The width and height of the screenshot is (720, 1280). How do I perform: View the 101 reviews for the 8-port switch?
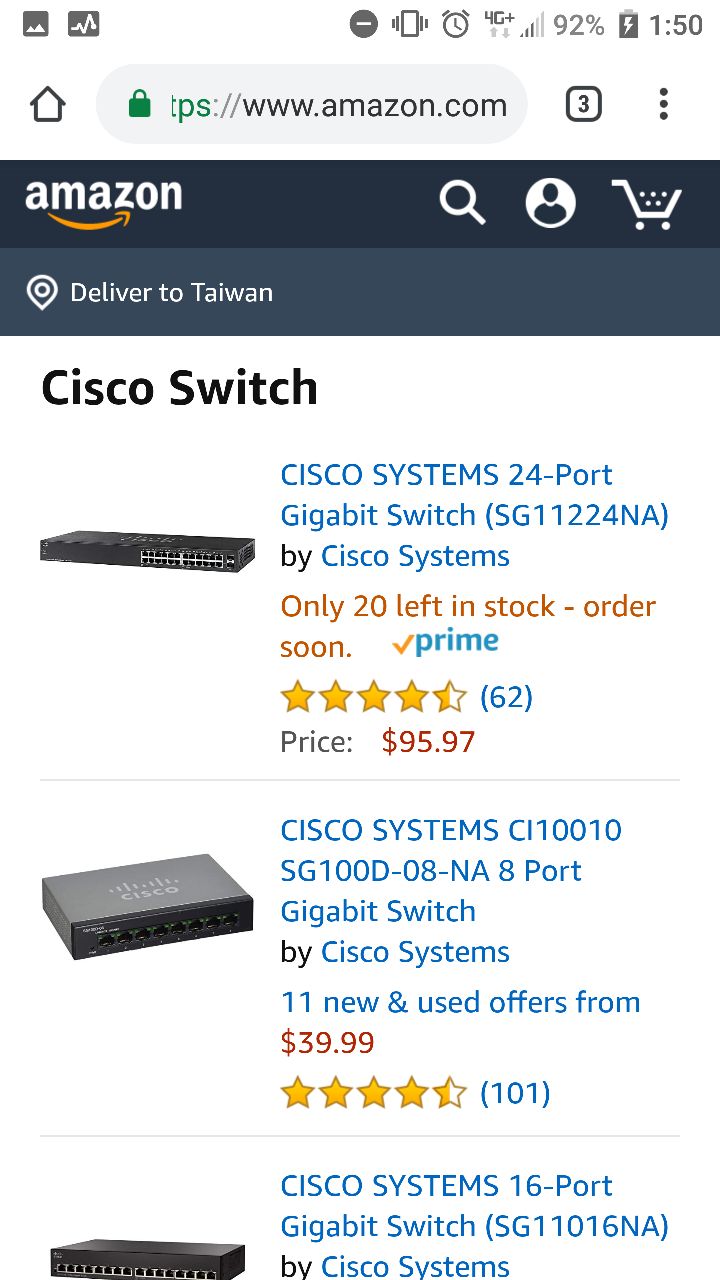pyautogui.click(x=515, y=1093)
